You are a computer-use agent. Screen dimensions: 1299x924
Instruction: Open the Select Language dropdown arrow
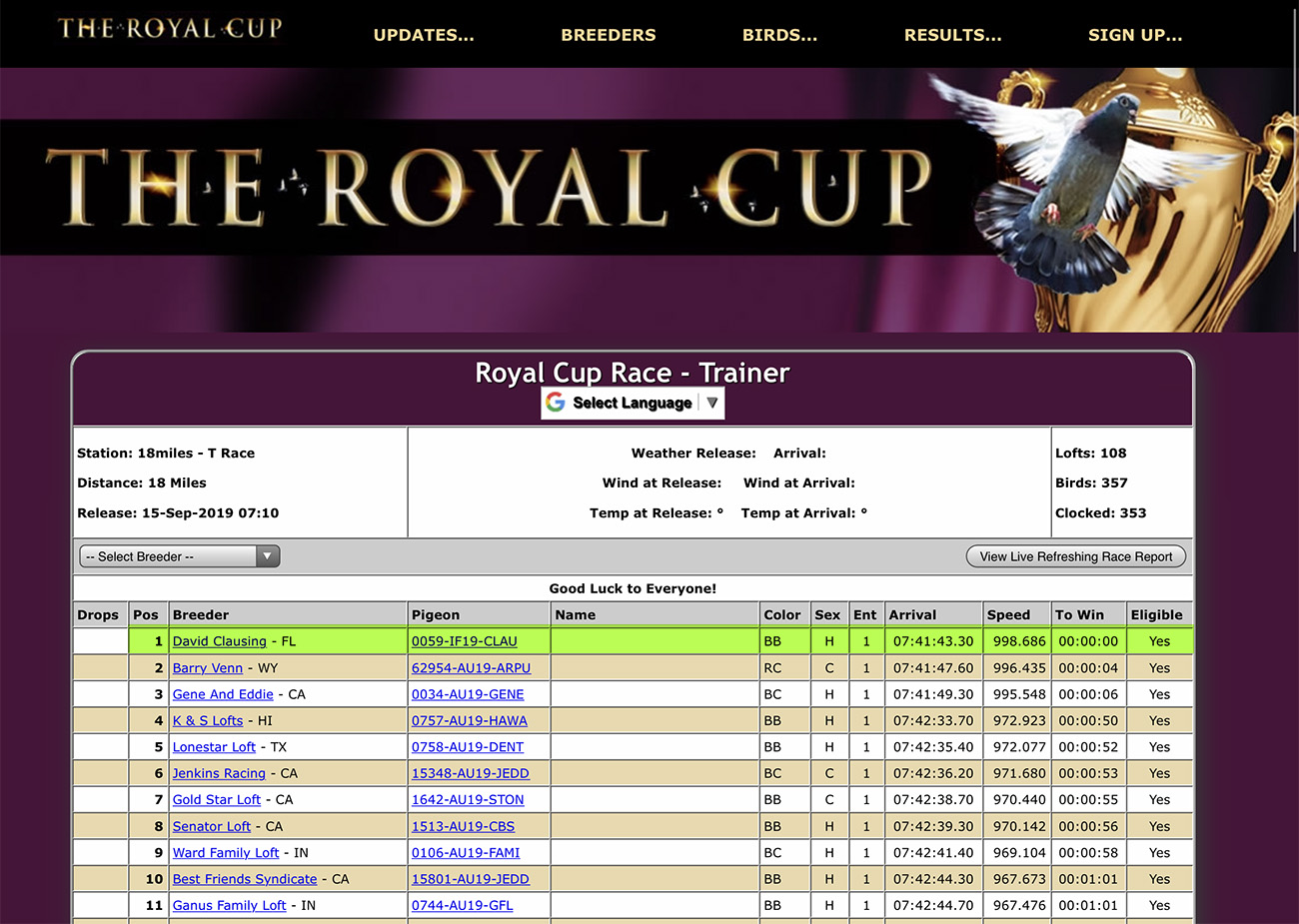click(x=711, y=403)
